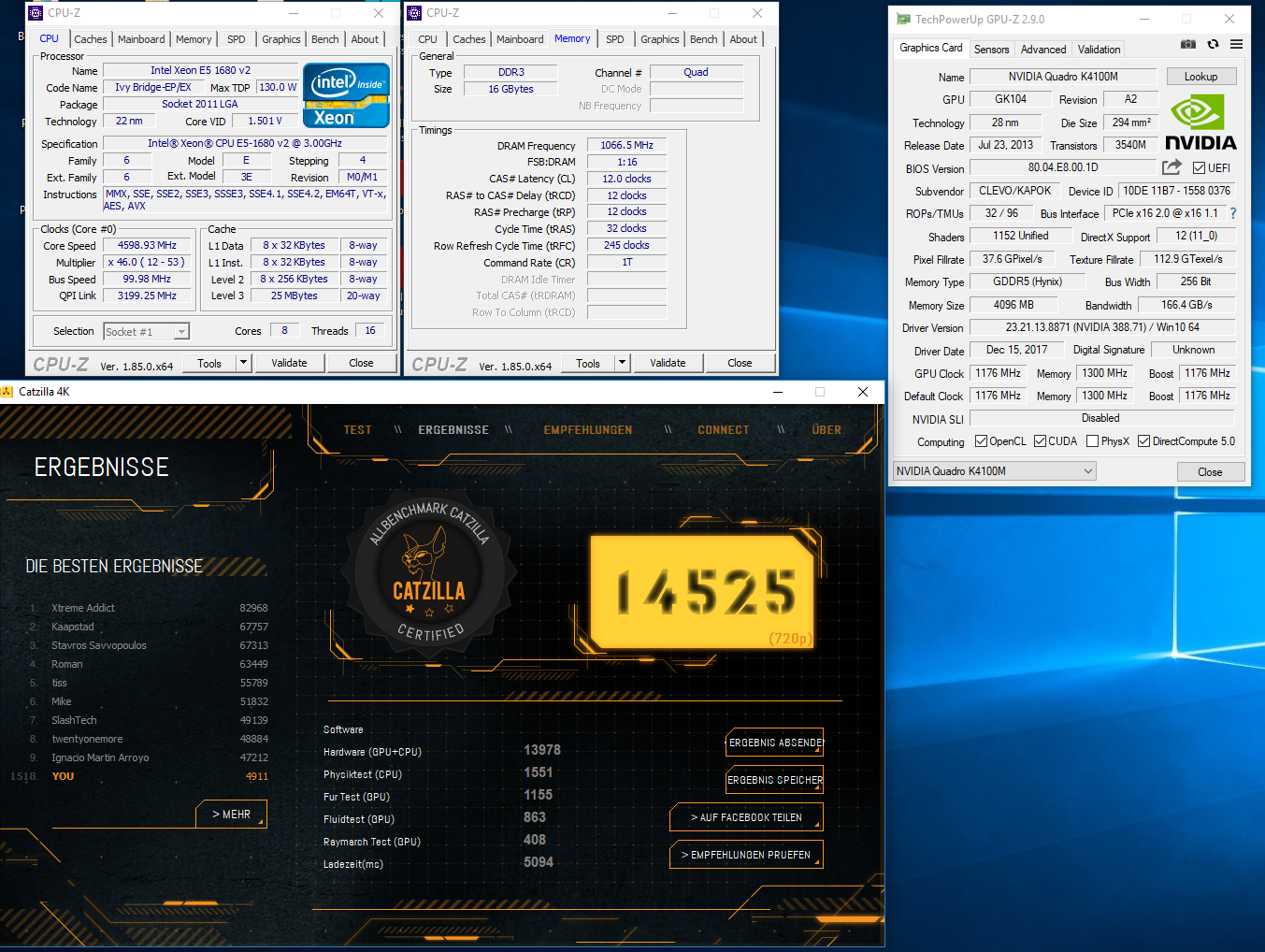
Task: Click the Bus Interface question mark icon
Action: [1233, 213]
